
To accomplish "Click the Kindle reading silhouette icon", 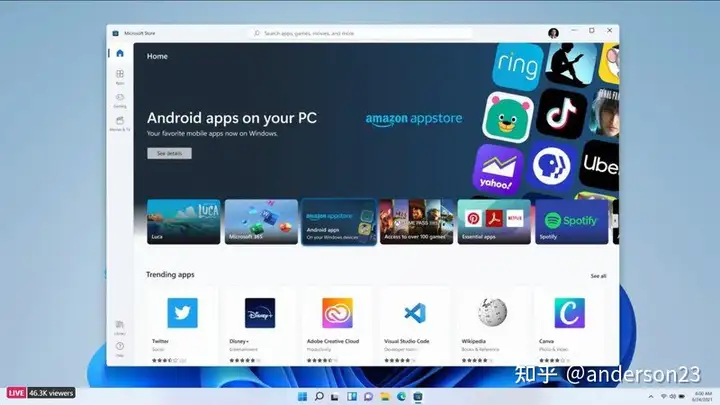I will 571,63.
